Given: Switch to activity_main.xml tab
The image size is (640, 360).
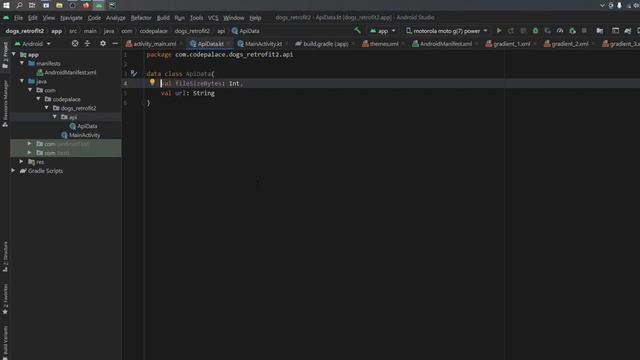Looking at the screenshot, I should point(155,44).
